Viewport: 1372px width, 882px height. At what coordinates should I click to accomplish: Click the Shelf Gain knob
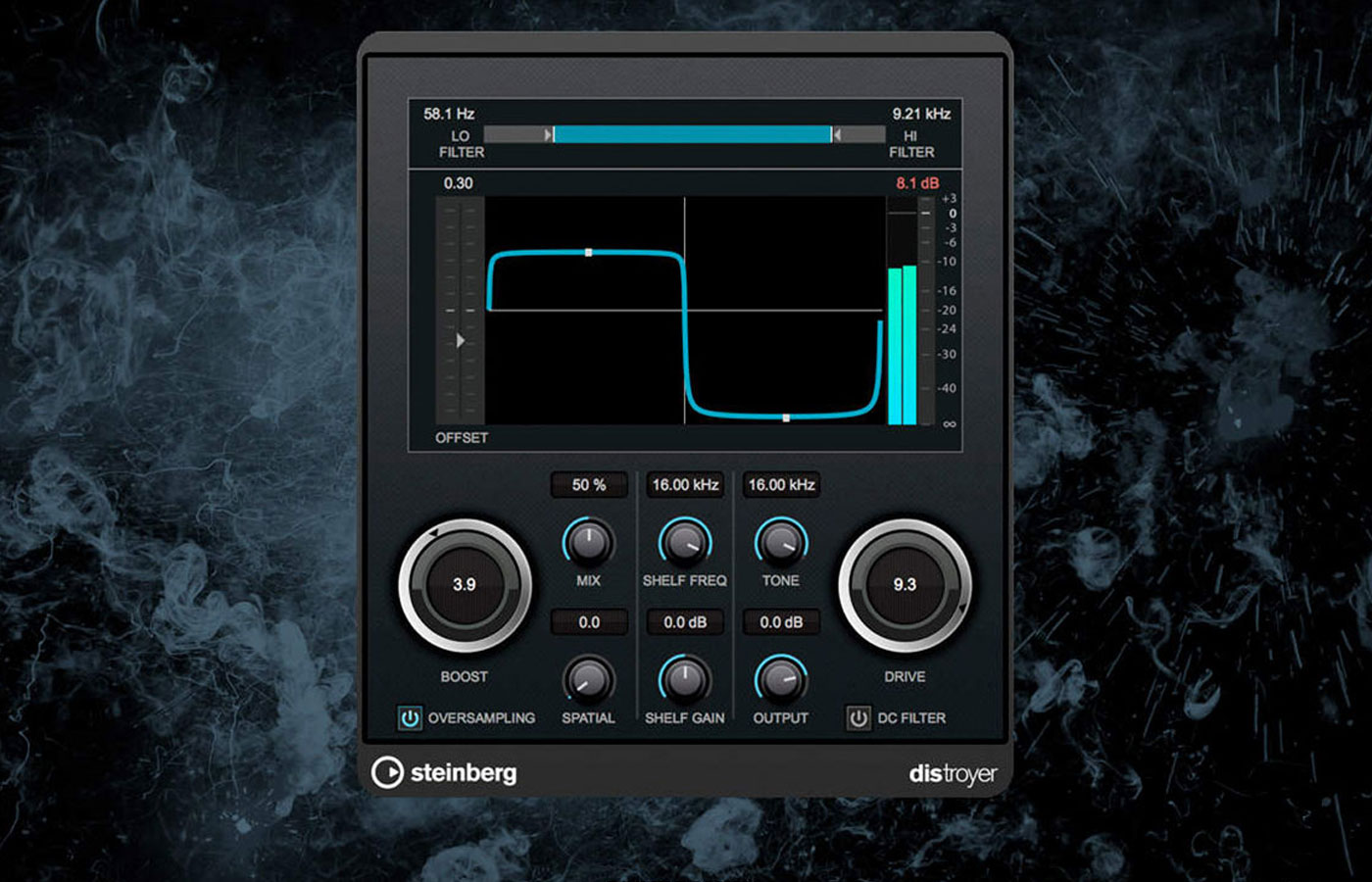point(685,679)
